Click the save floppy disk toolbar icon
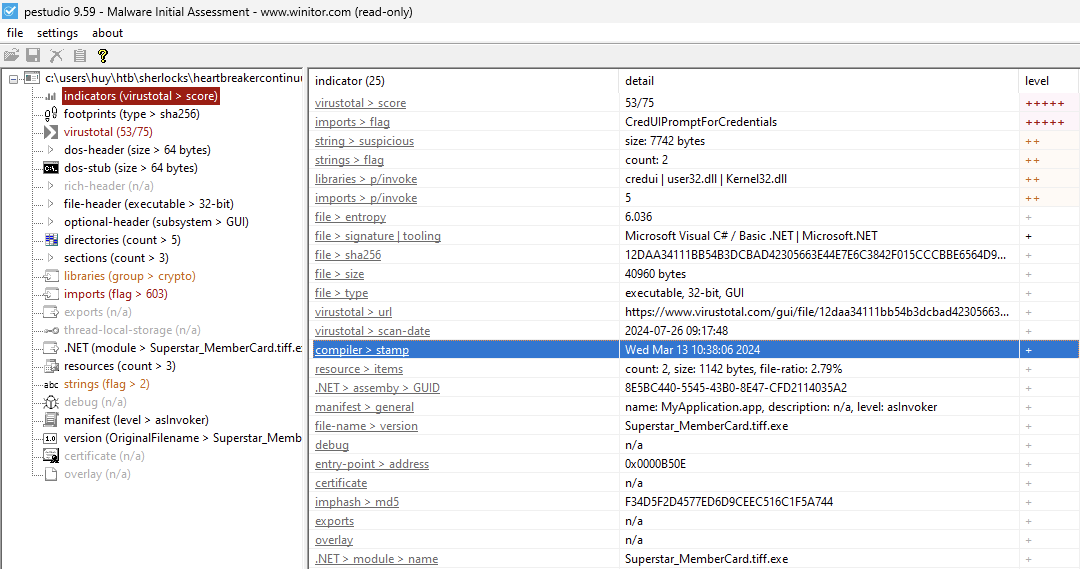 pos(34,56)
